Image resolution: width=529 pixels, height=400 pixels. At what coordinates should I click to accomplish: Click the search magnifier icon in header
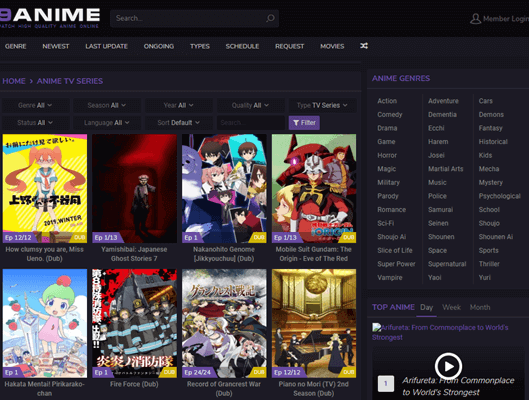coord(270,18)
